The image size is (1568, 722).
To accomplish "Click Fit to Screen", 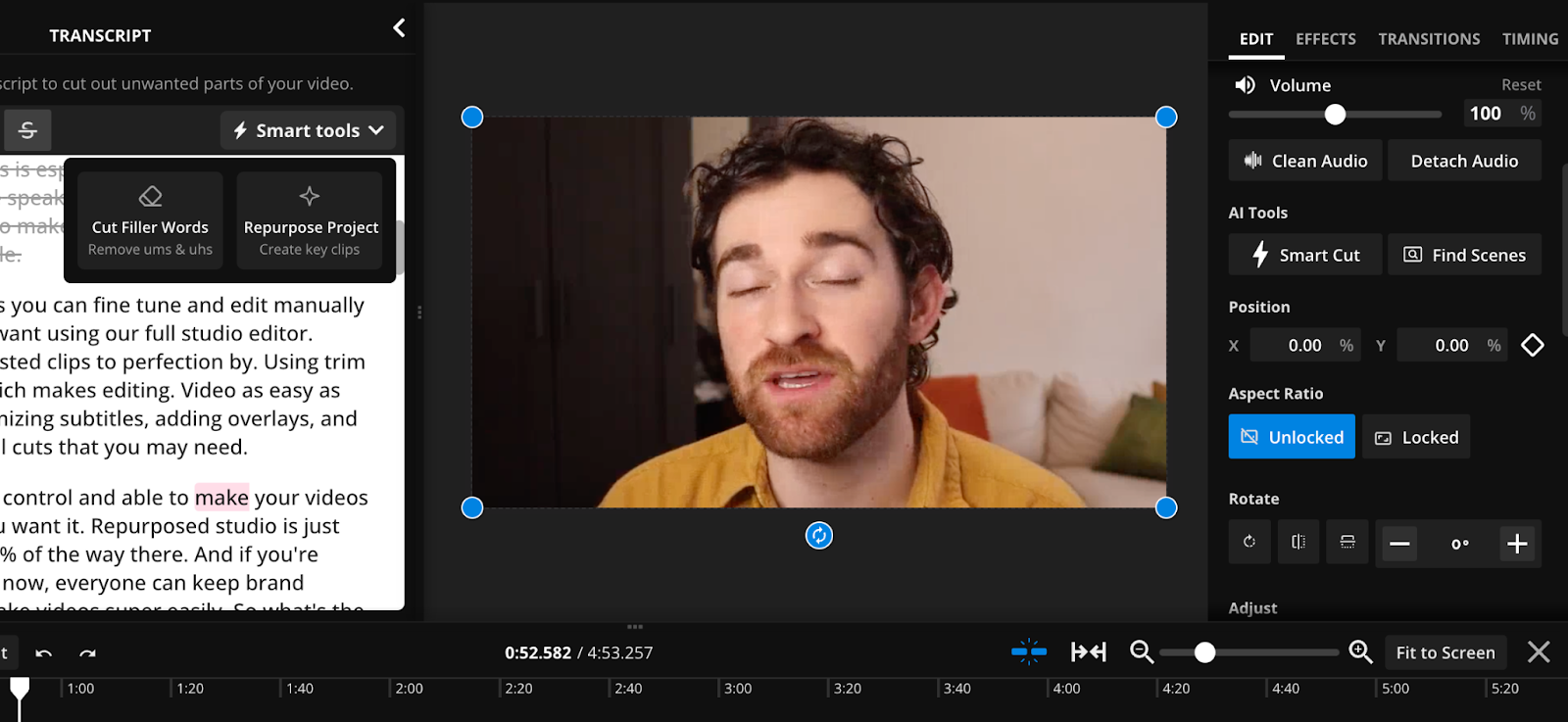I will coord(1445,652).
